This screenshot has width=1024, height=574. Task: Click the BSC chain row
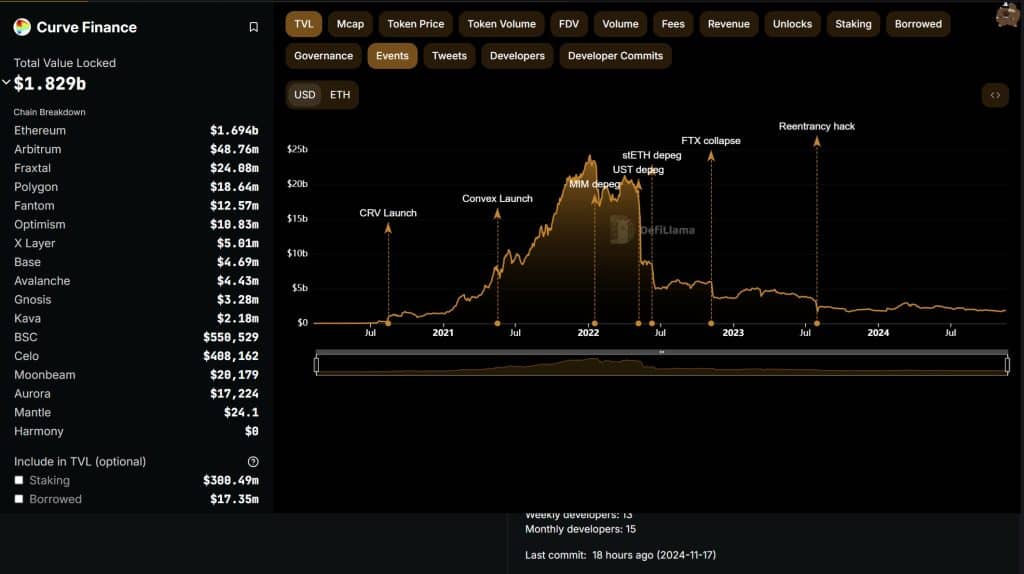[x=136, y=338]
